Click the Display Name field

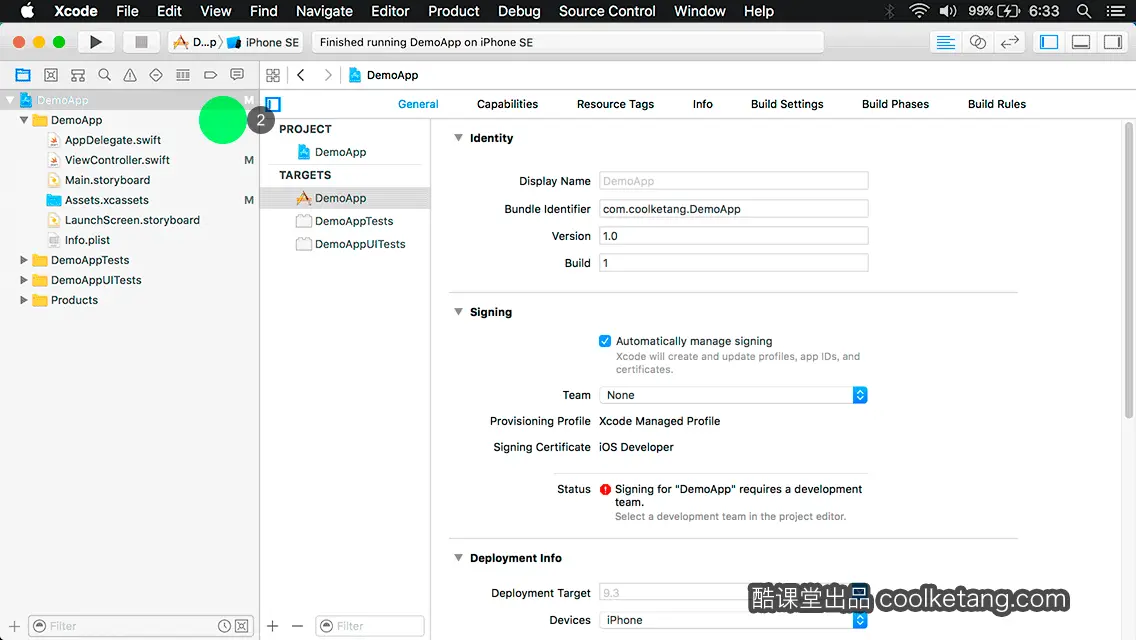pyautogui.click(x=733, y=180)
